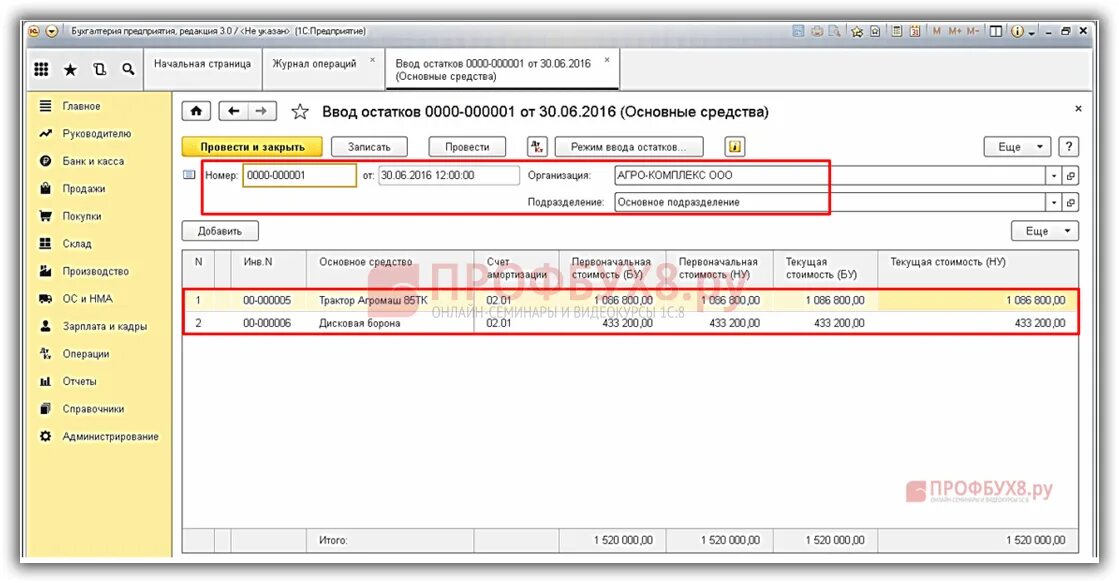This screenshot has height=583, width=1119.
Task: Open the sections menu grid icon
Action: pos(41,69)
